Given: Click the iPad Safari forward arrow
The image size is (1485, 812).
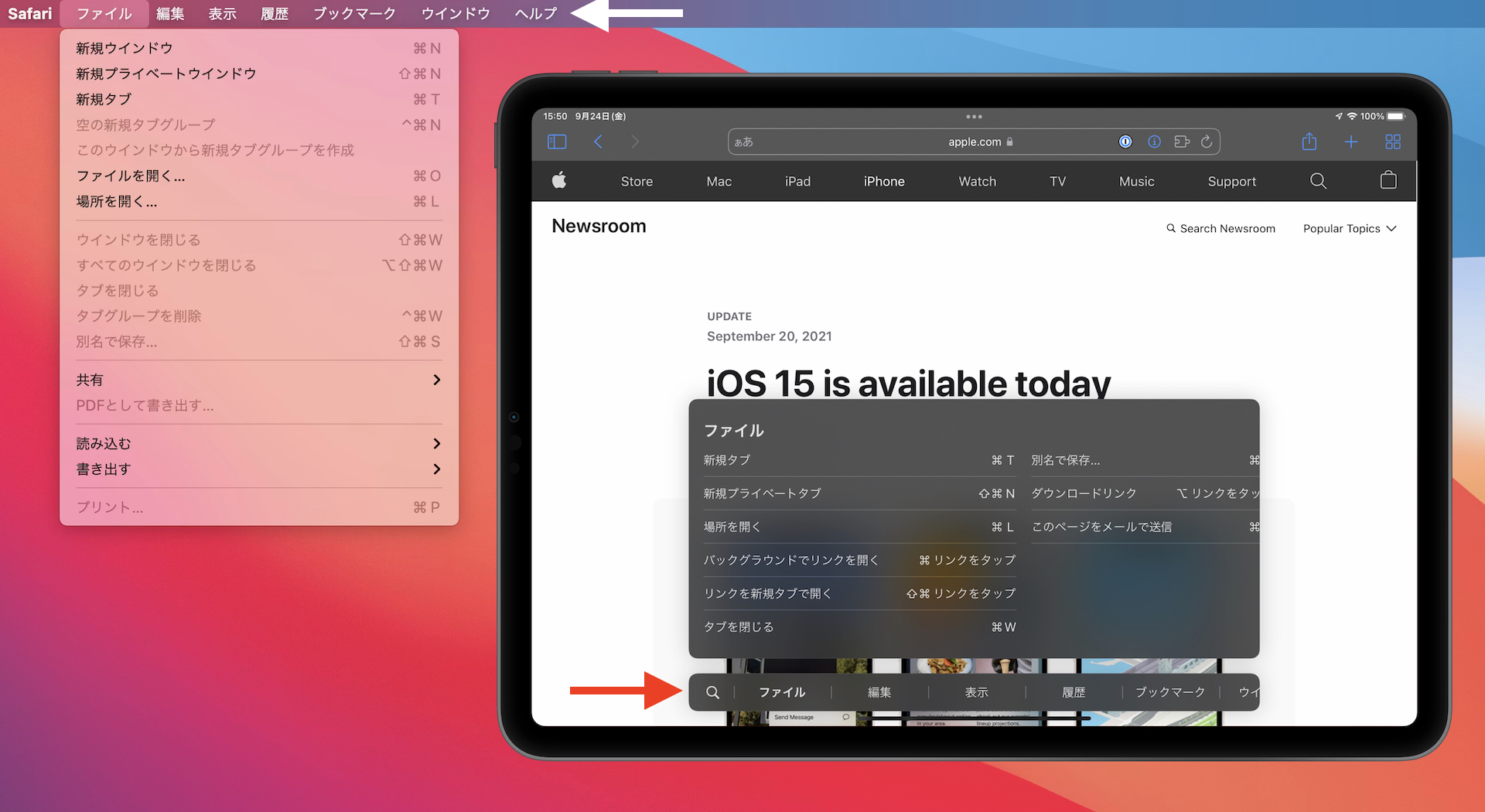Looking at the screenshot, I should 635,142.
